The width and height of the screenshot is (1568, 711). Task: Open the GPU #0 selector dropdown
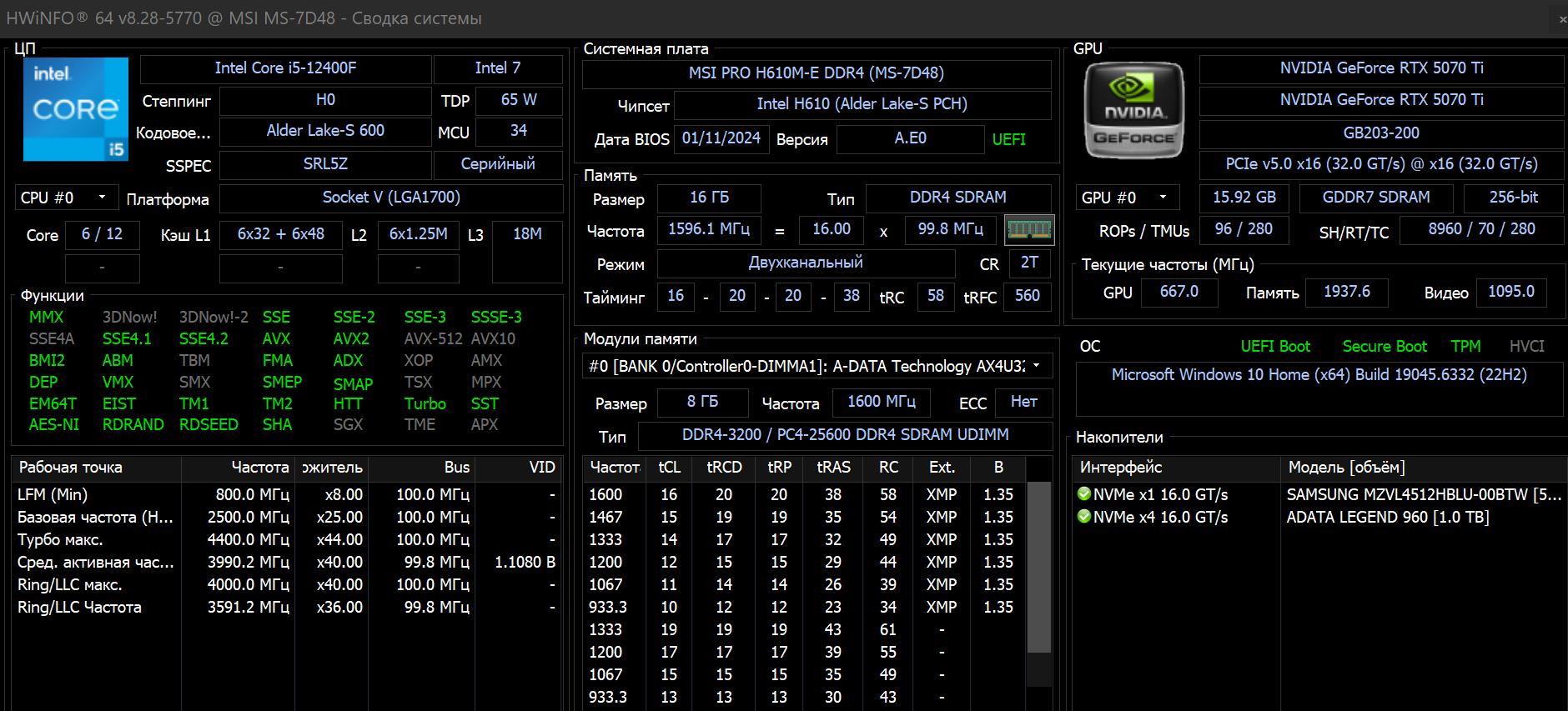tap(1128, 198)
